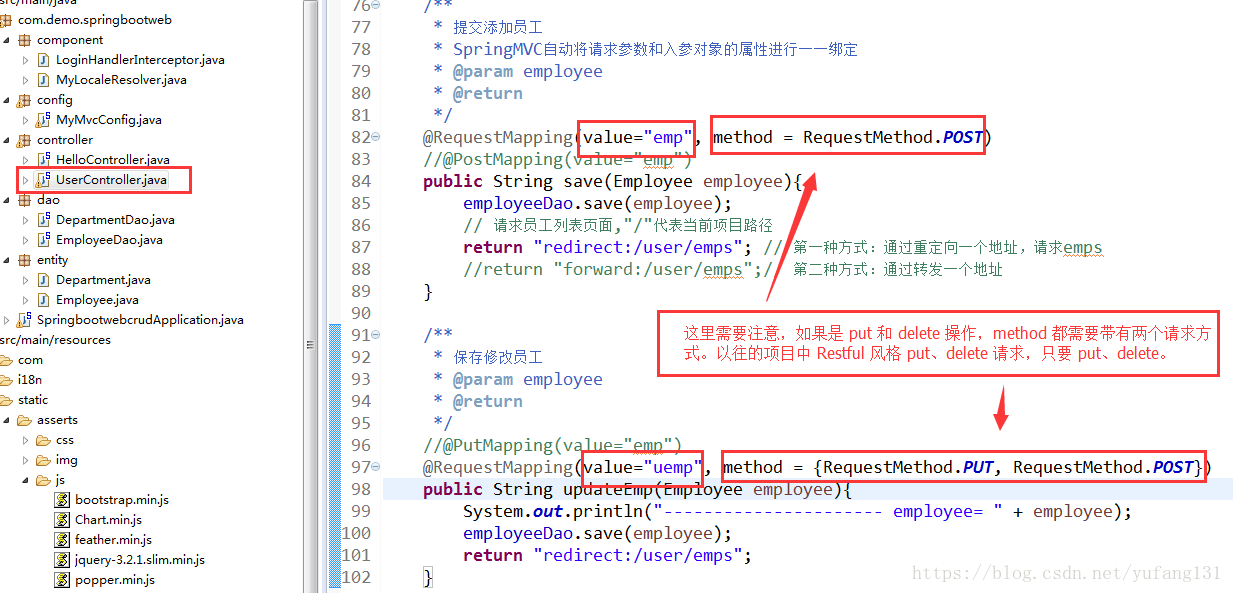The image size is (1233, 593).
Task: Click the popper.min.js script file icon
Action: coord(63,580)
